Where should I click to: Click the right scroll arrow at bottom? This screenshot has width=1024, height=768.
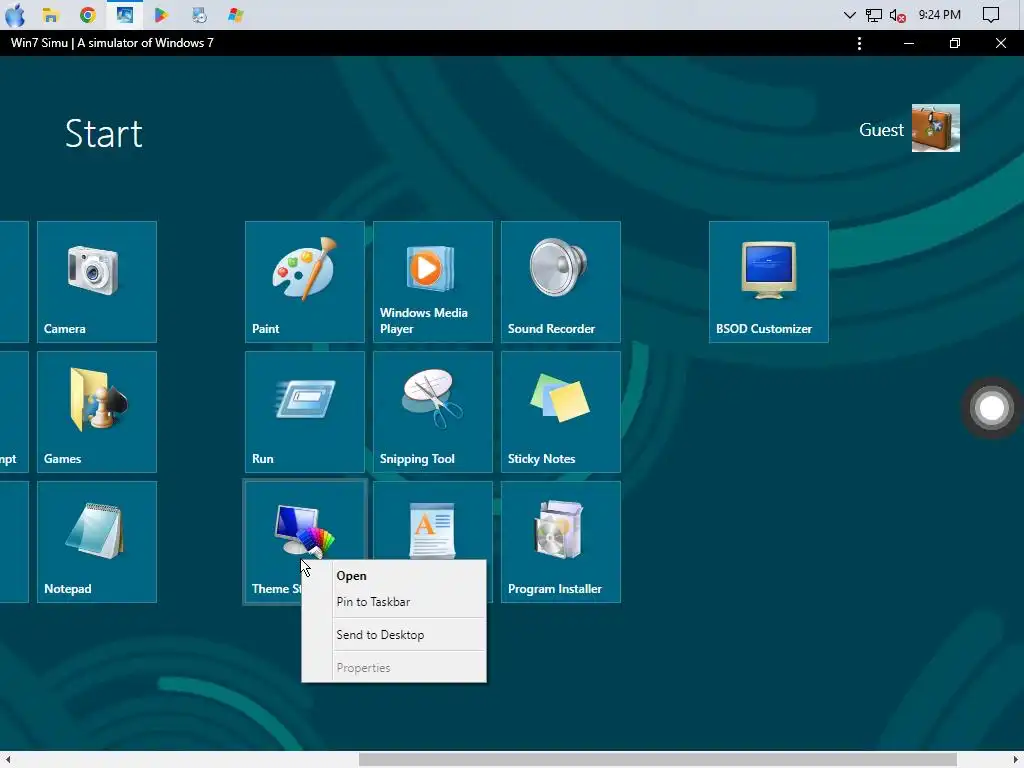click(x=1016, y=760)
